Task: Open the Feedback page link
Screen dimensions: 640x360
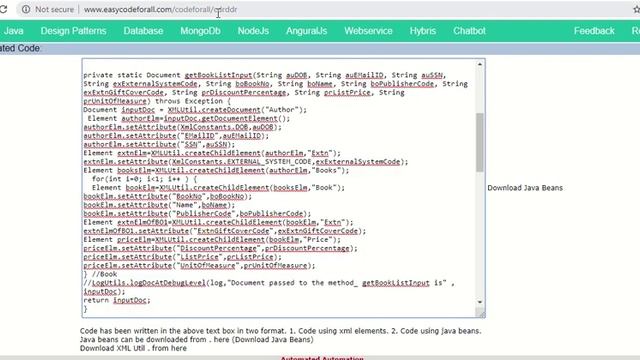Action: tap(594, 31)
